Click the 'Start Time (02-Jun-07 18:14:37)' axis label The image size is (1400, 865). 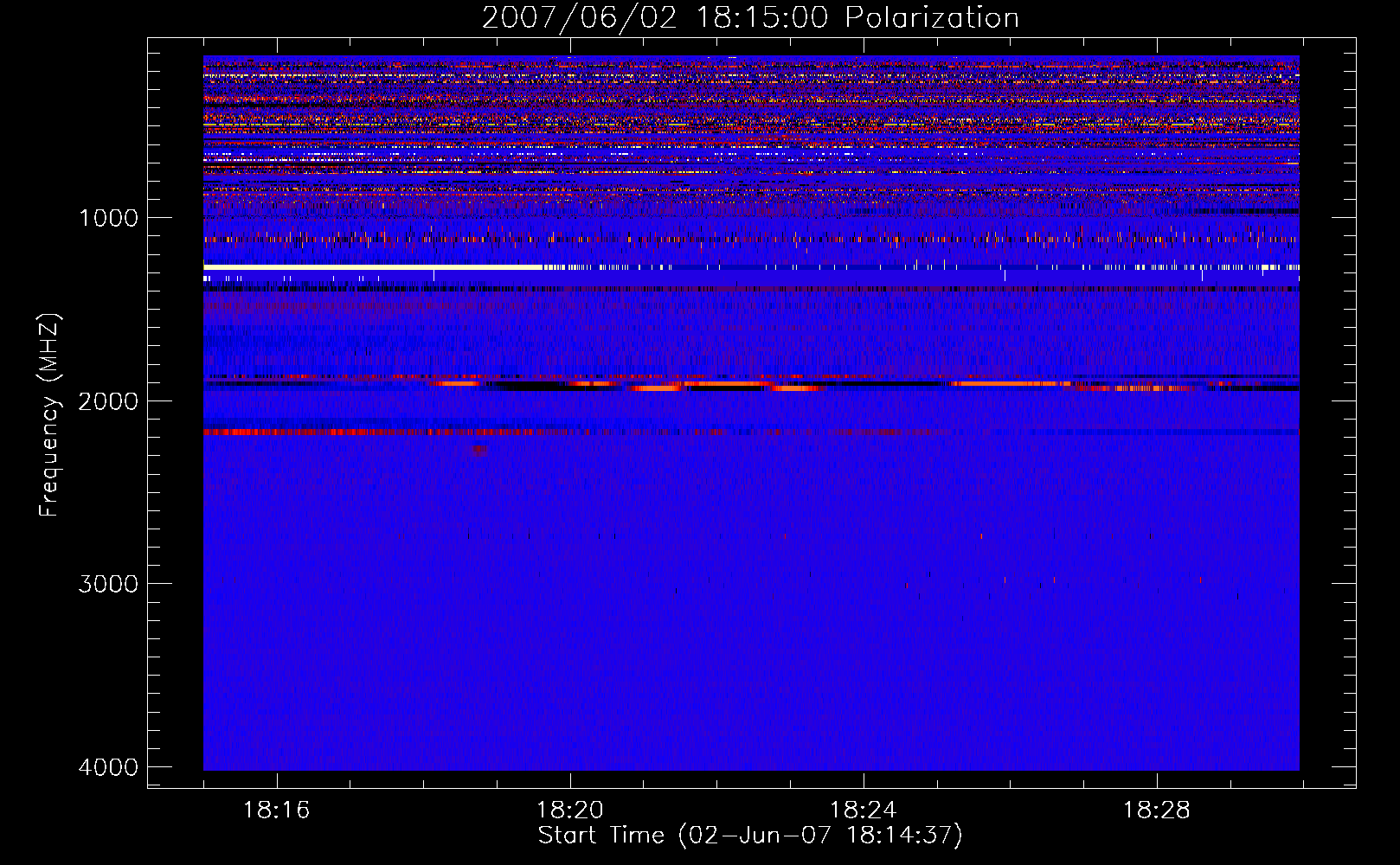pos(750,836)
